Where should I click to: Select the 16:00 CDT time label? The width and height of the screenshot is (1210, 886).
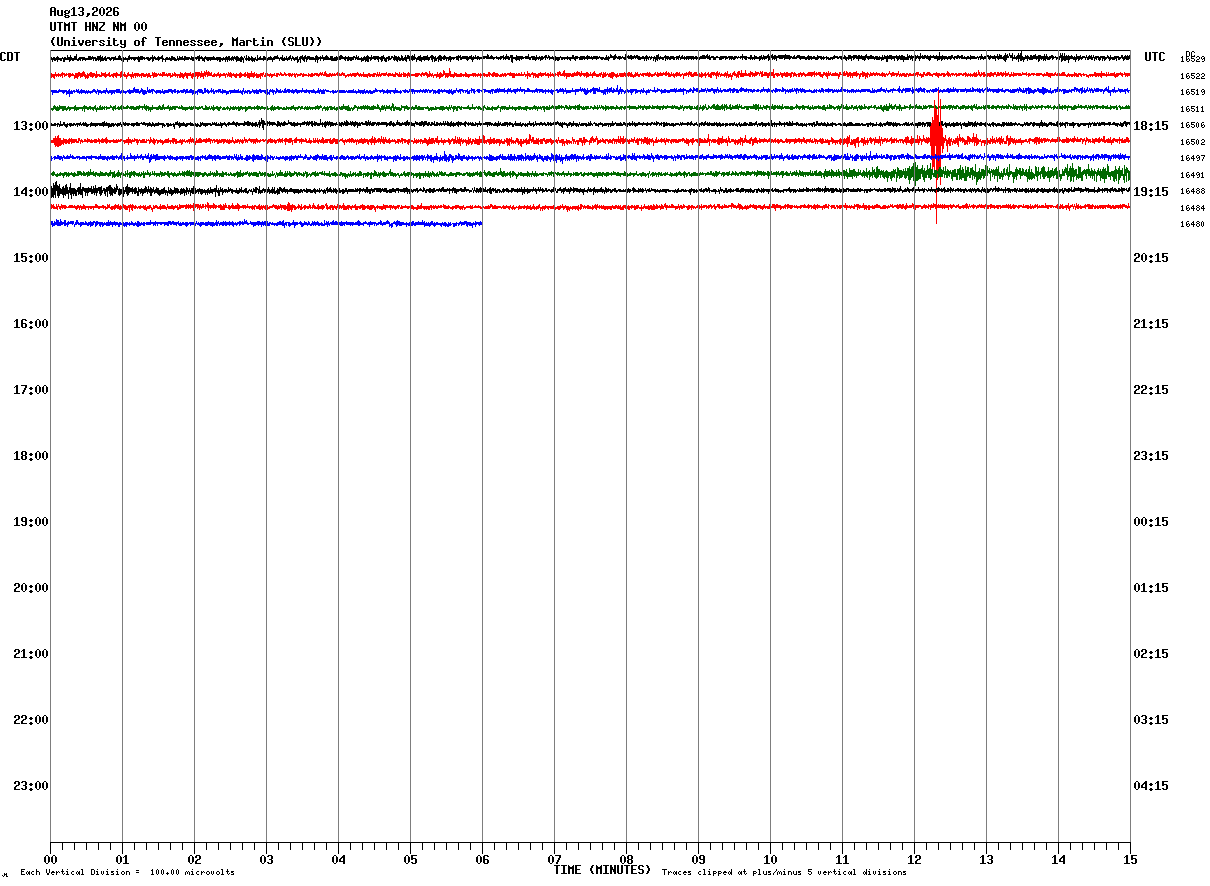tap(30, 323)
